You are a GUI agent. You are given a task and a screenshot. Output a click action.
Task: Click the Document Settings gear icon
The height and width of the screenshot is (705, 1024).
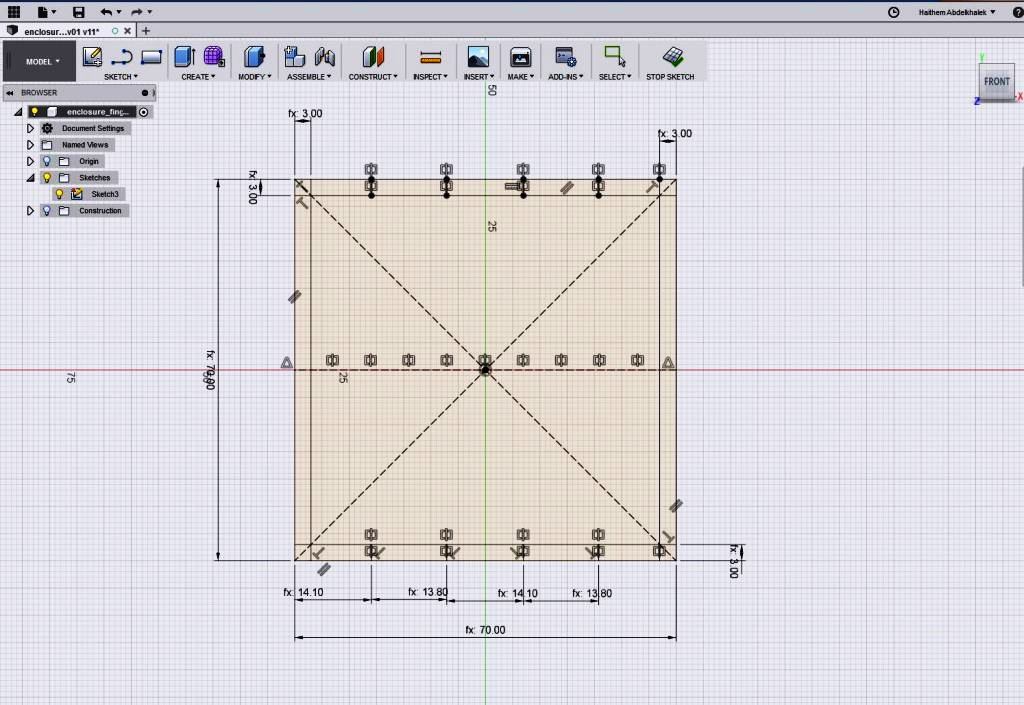47,129
